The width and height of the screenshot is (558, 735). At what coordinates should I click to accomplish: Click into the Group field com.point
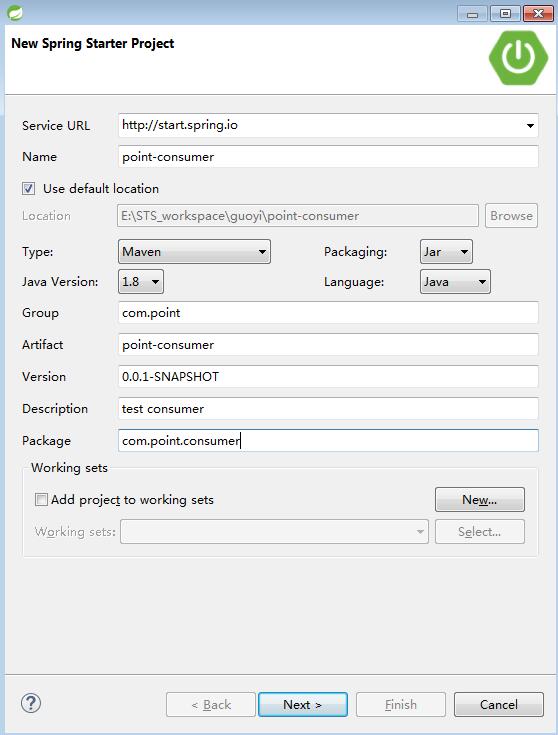tap(328, 313)
